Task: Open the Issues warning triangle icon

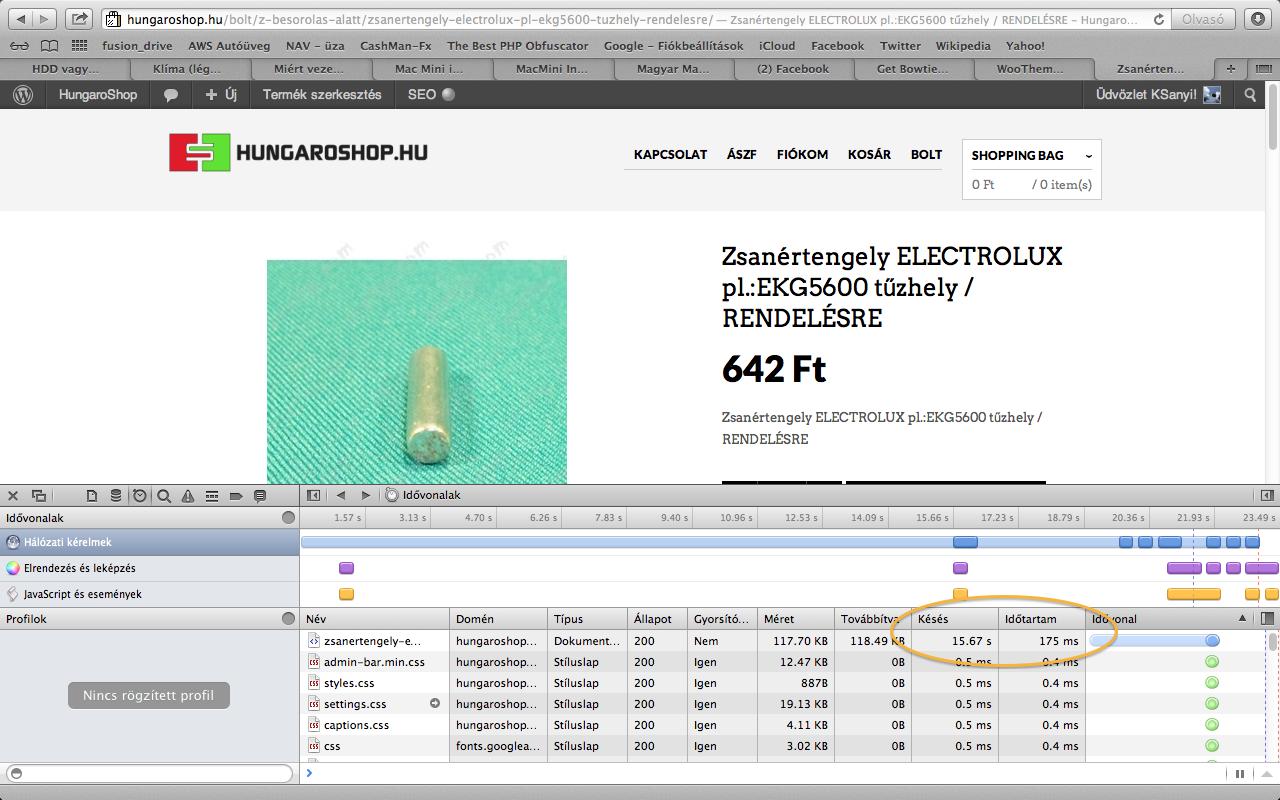Action: (188, 495)
